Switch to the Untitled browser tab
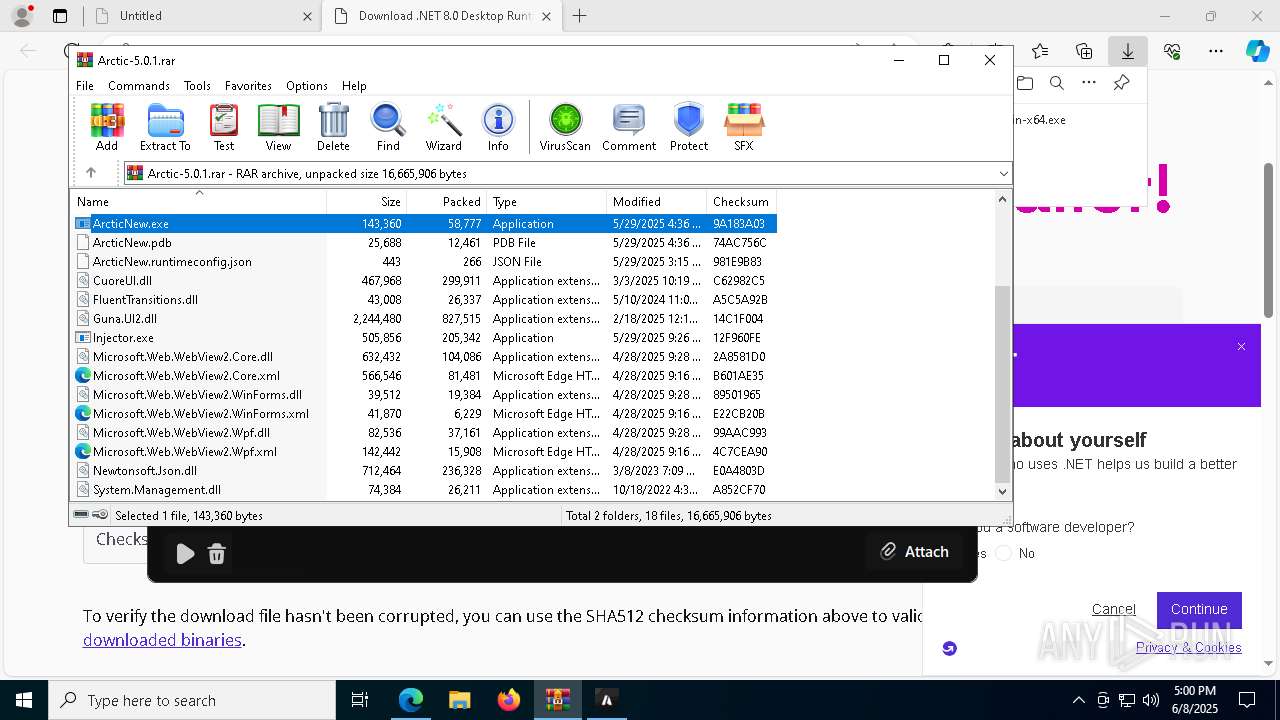The width and height of the screenshot is (1280, 720). (x=200, y=16)
